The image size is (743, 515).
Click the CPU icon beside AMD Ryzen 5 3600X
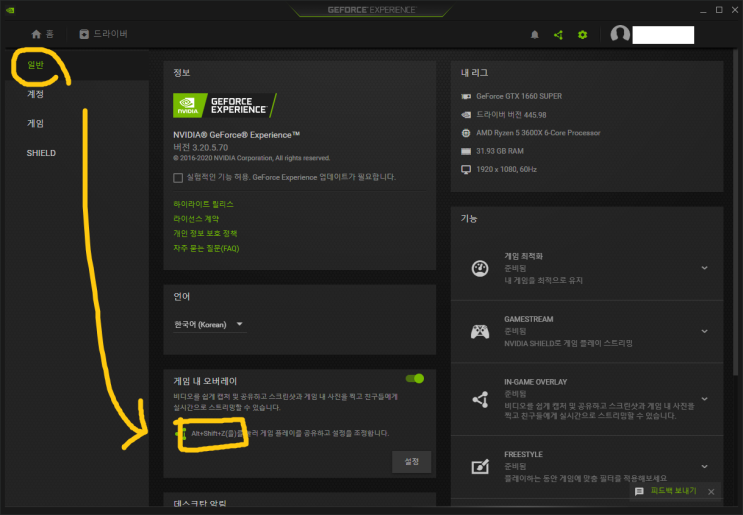(466, 133)
